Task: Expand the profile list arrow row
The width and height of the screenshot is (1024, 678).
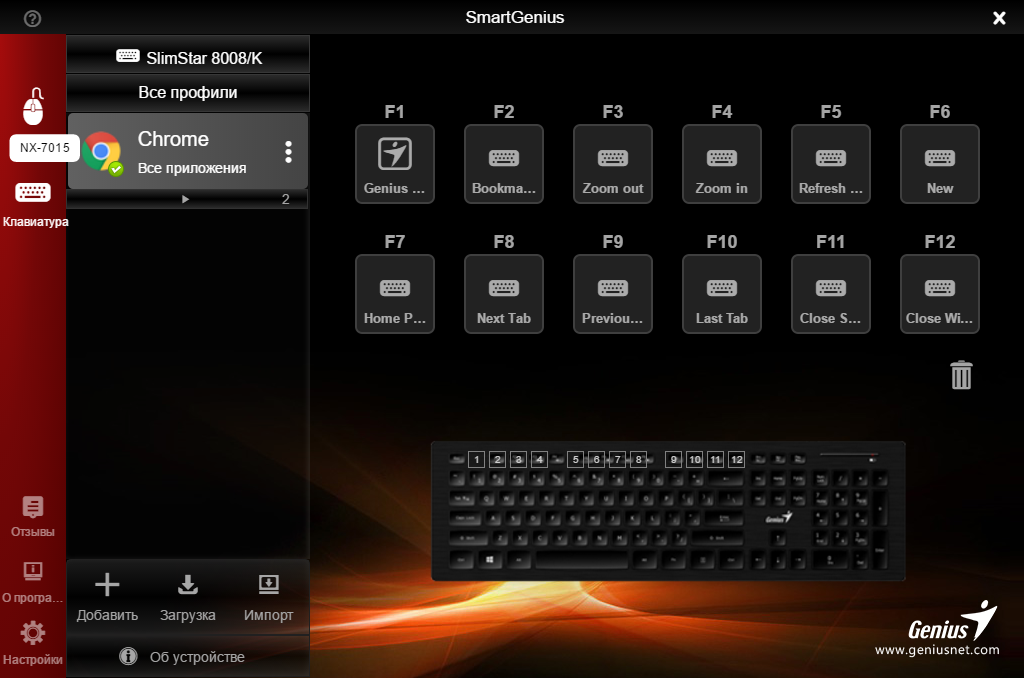Action: click(x=188, y=199)
